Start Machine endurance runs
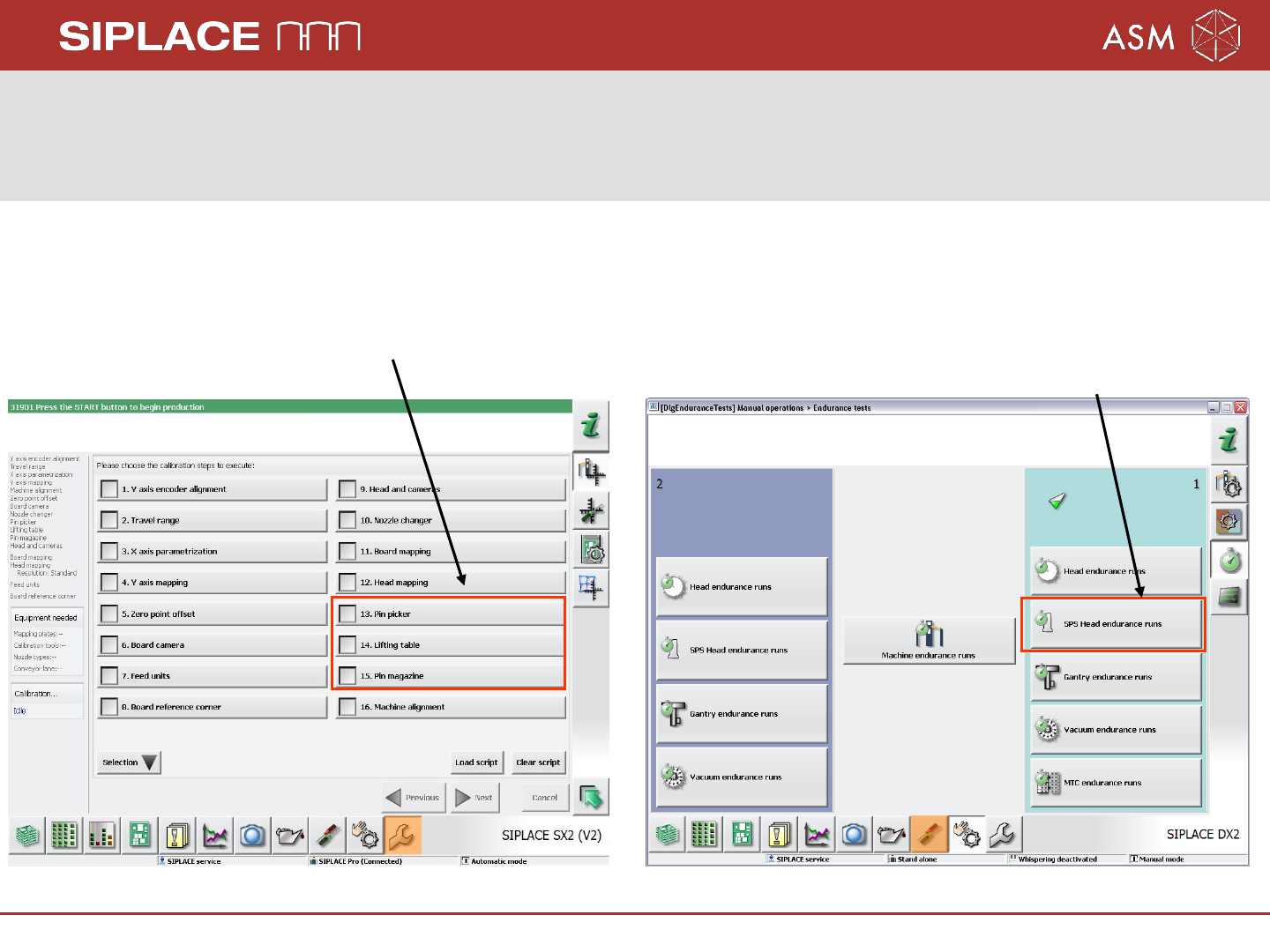 pos(929,640)
